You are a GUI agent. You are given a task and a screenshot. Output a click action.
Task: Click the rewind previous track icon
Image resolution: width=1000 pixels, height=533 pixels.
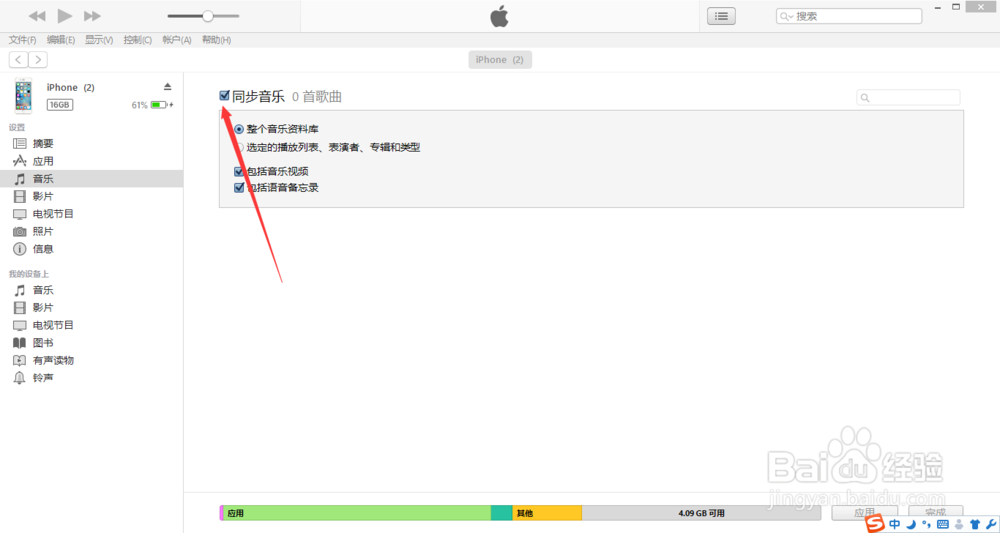pyautogui.click(x=37, y=16)
